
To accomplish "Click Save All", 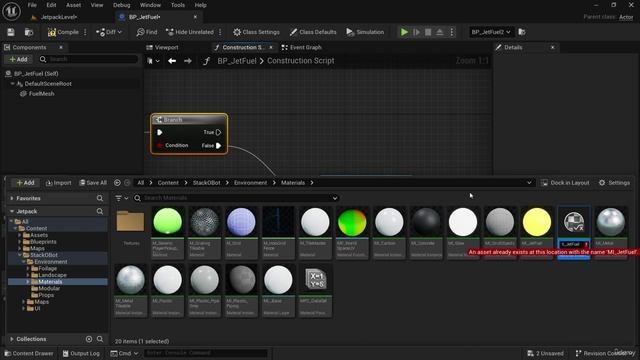I will [x=93, y=183].
